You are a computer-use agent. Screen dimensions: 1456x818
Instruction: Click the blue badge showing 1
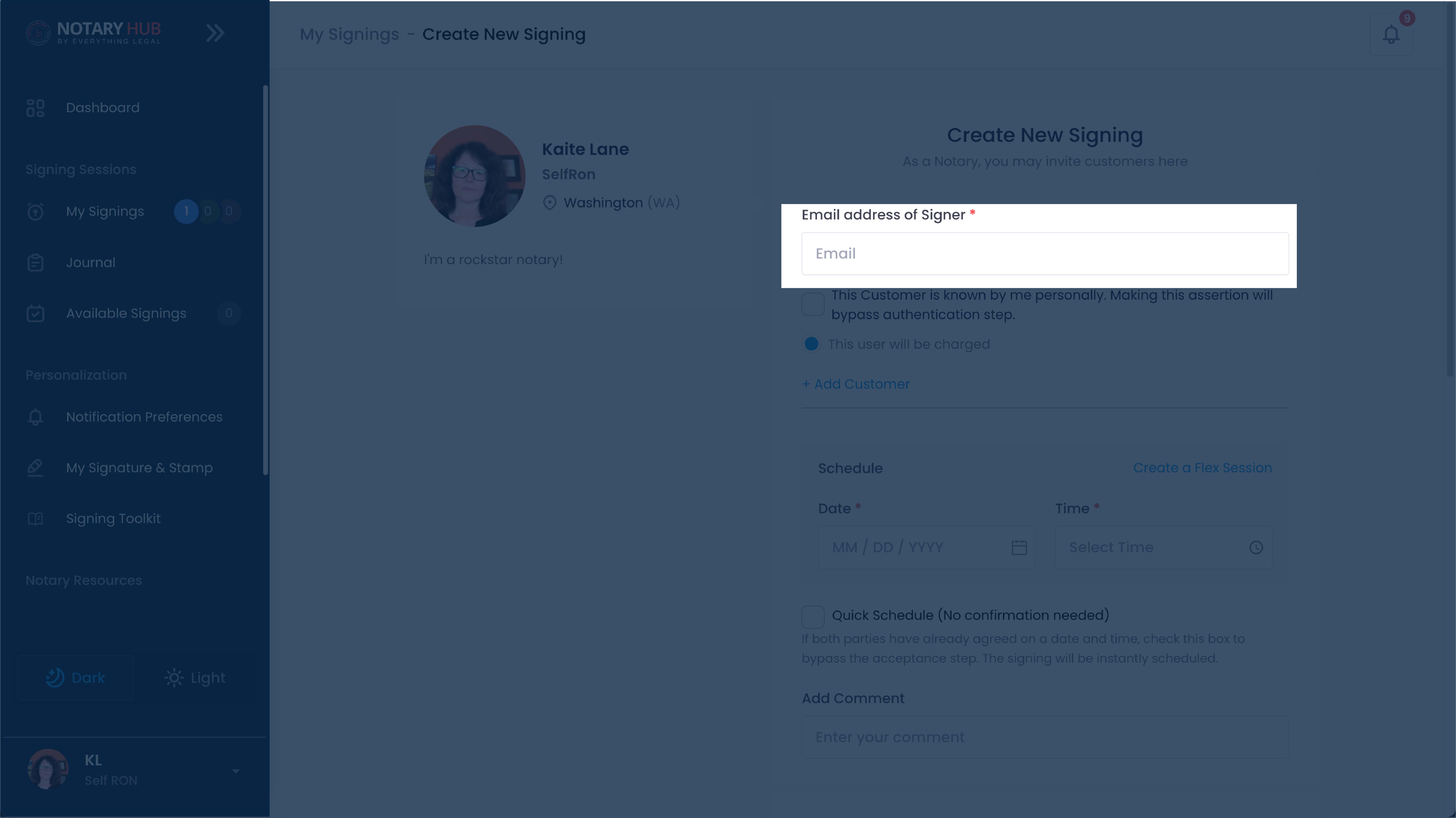tap(186, 211)
